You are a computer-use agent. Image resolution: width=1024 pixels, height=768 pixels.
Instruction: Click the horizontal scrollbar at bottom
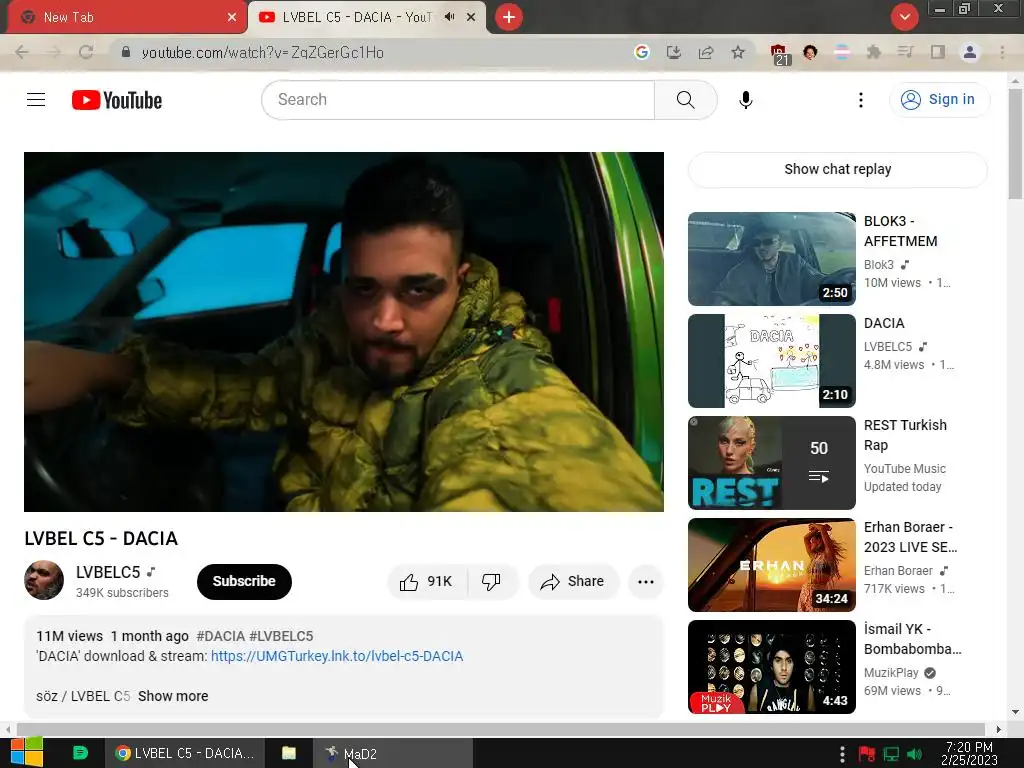[x=501, y=729]
